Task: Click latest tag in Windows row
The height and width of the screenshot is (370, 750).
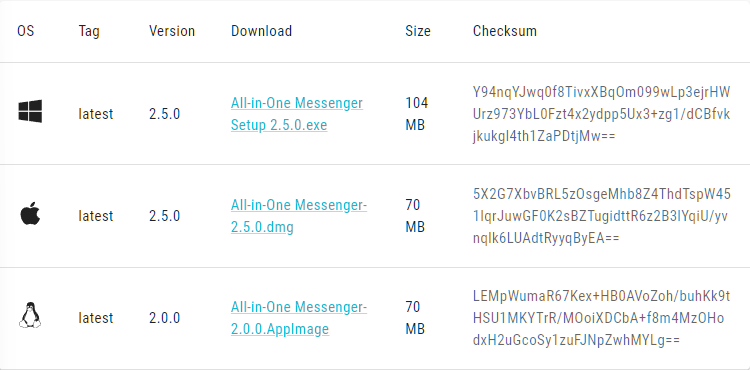Action: [x=96, y=114]
